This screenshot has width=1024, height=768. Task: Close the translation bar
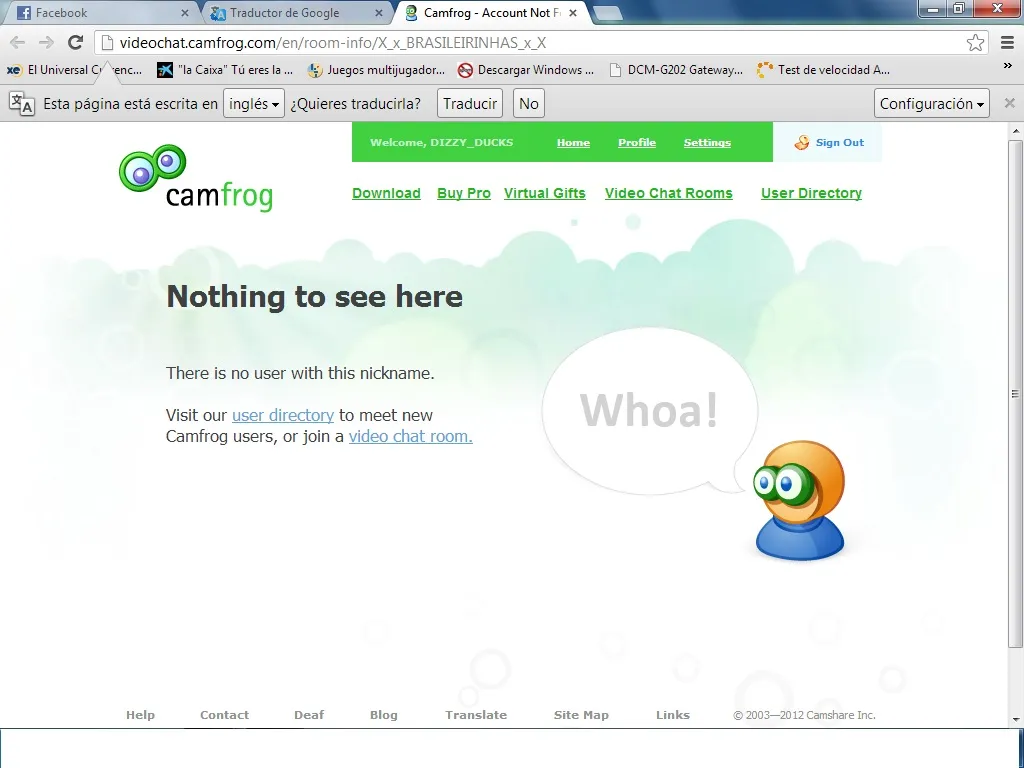[1009, 103]
